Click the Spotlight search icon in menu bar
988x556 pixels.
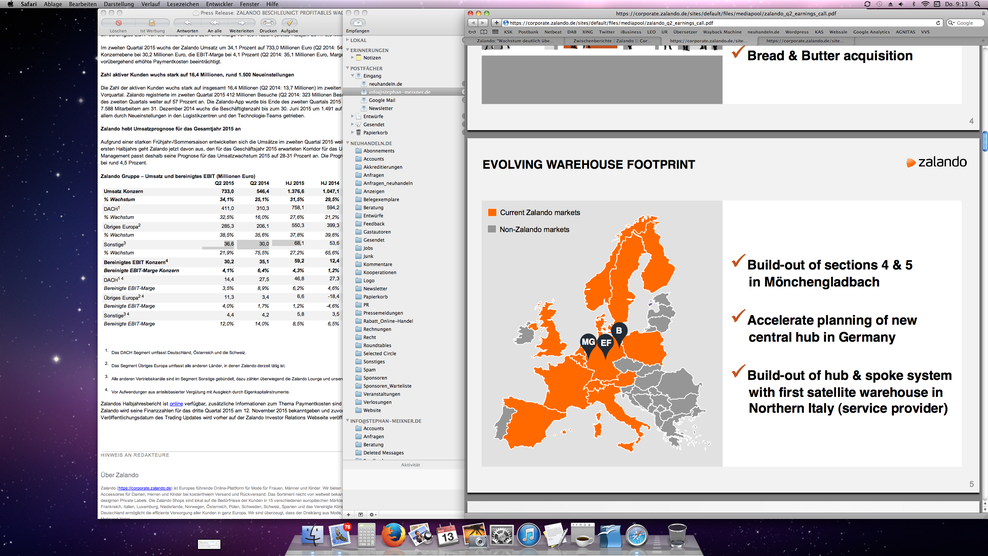(x=979, y=4)
